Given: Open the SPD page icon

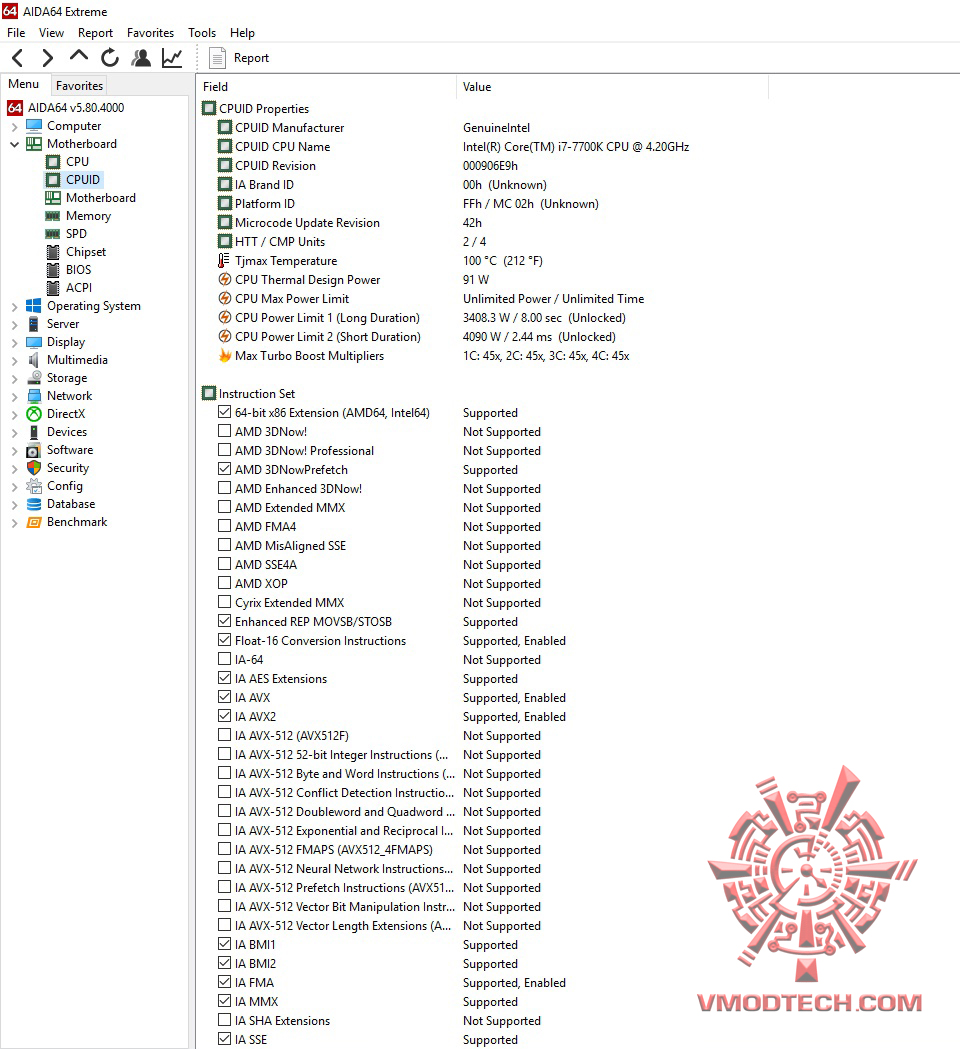Looking at the screenshot, I should (x=53, y=234).
